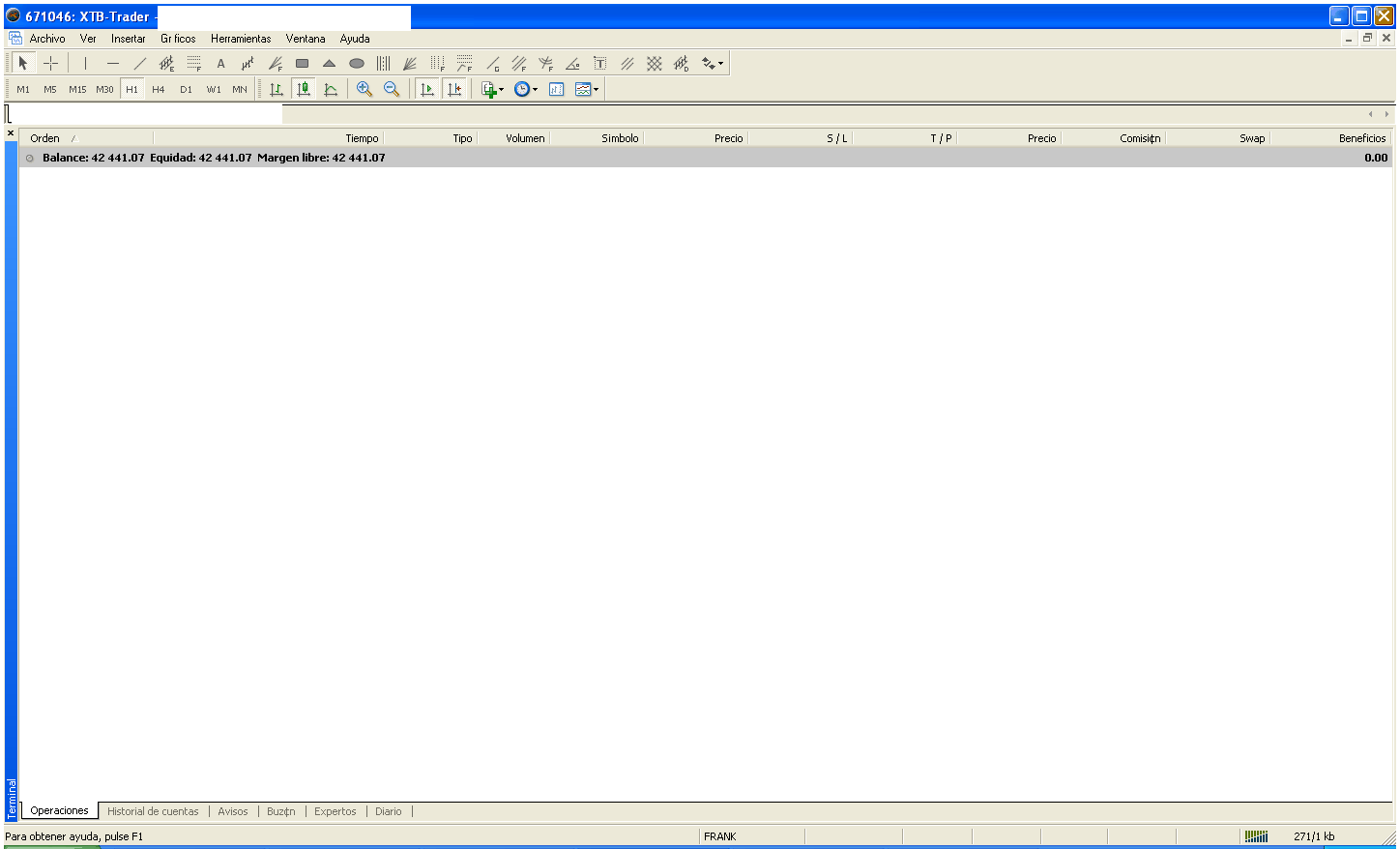Select the ellipse shape tool
This screenshot has width=1400, height=849.
pyautogui.click(x=356, y=64)
